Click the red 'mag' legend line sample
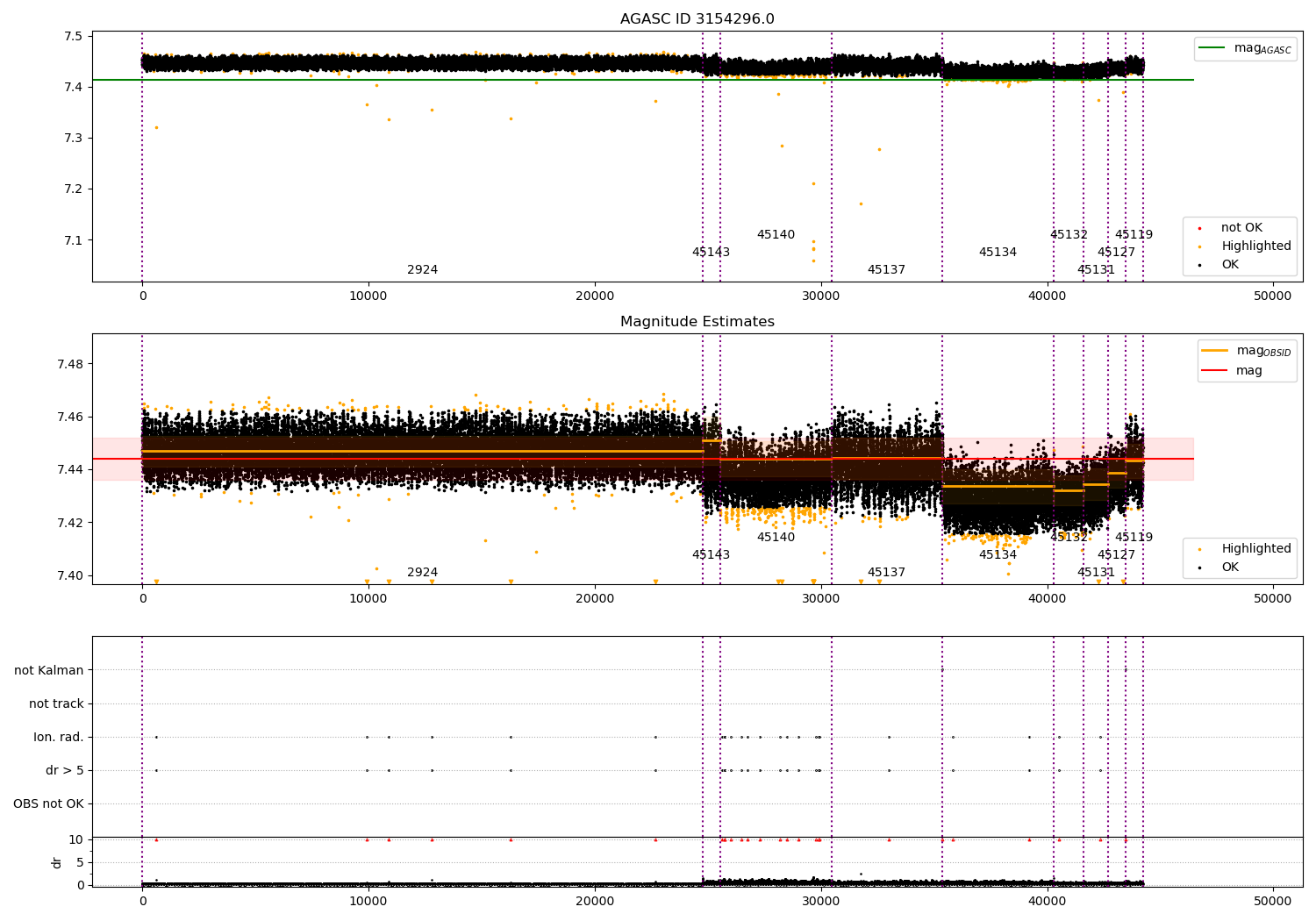The width and height of the screenshot is (1316, 921). pyautogui.click(x=1215, y=370)
